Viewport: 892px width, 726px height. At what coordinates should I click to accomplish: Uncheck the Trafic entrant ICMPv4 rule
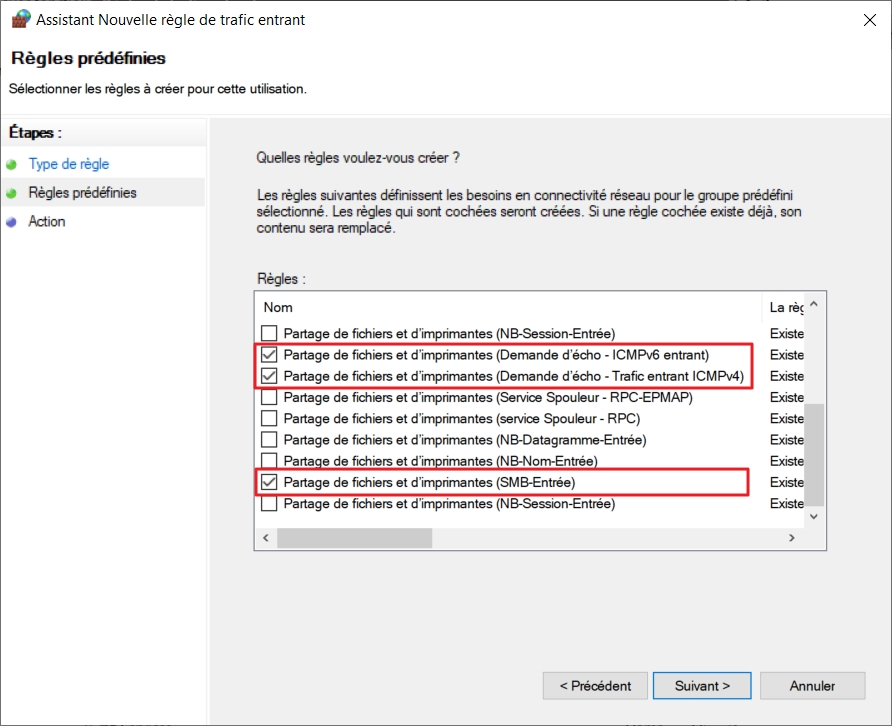pyautogui.click(x=268, y=376)
